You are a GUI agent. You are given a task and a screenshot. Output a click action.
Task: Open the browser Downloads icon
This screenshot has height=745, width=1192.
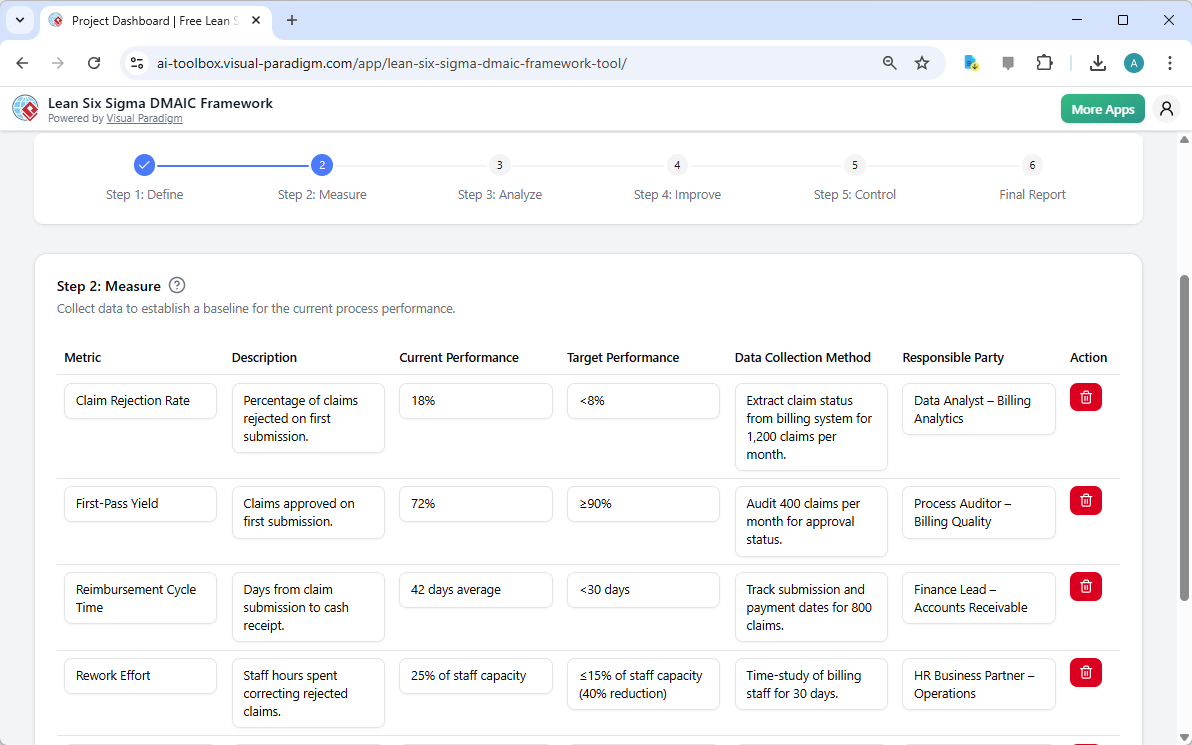point(1098,62)
